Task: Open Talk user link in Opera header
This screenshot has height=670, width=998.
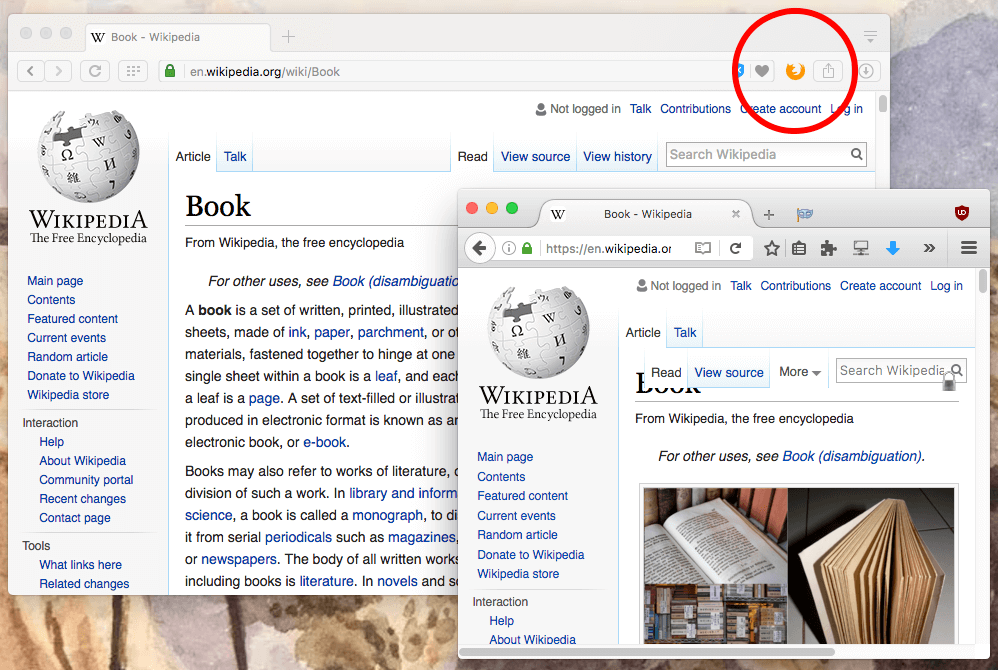Action: pyautogui.click(x=640, y=109)
